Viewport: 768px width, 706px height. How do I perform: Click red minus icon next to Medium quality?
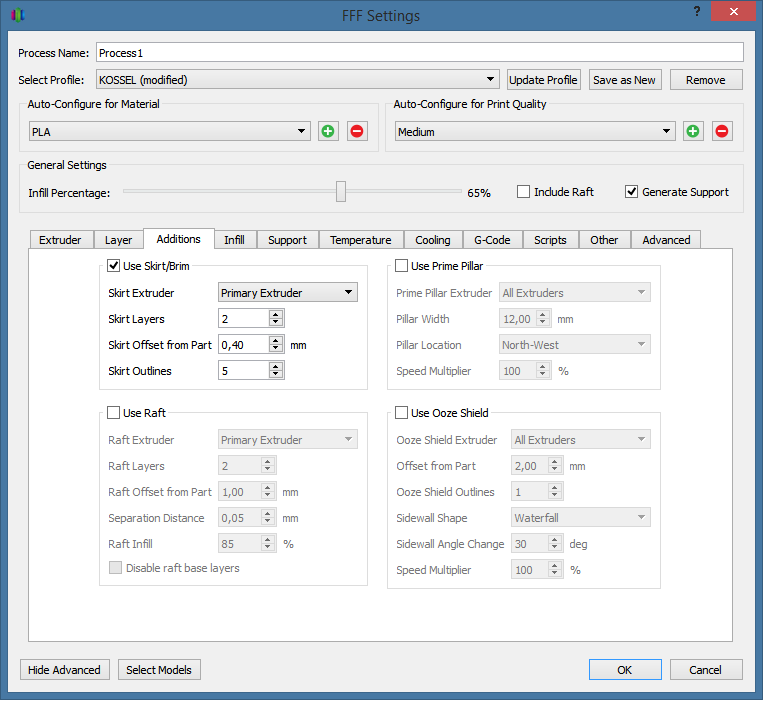point(721,131)
